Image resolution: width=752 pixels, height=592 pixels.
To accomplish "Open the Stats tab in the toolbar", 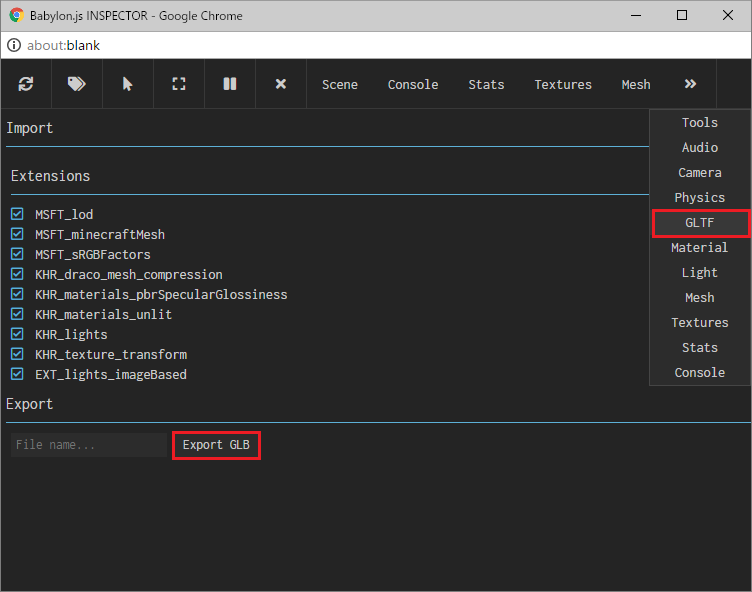I will tap(486, 84).
